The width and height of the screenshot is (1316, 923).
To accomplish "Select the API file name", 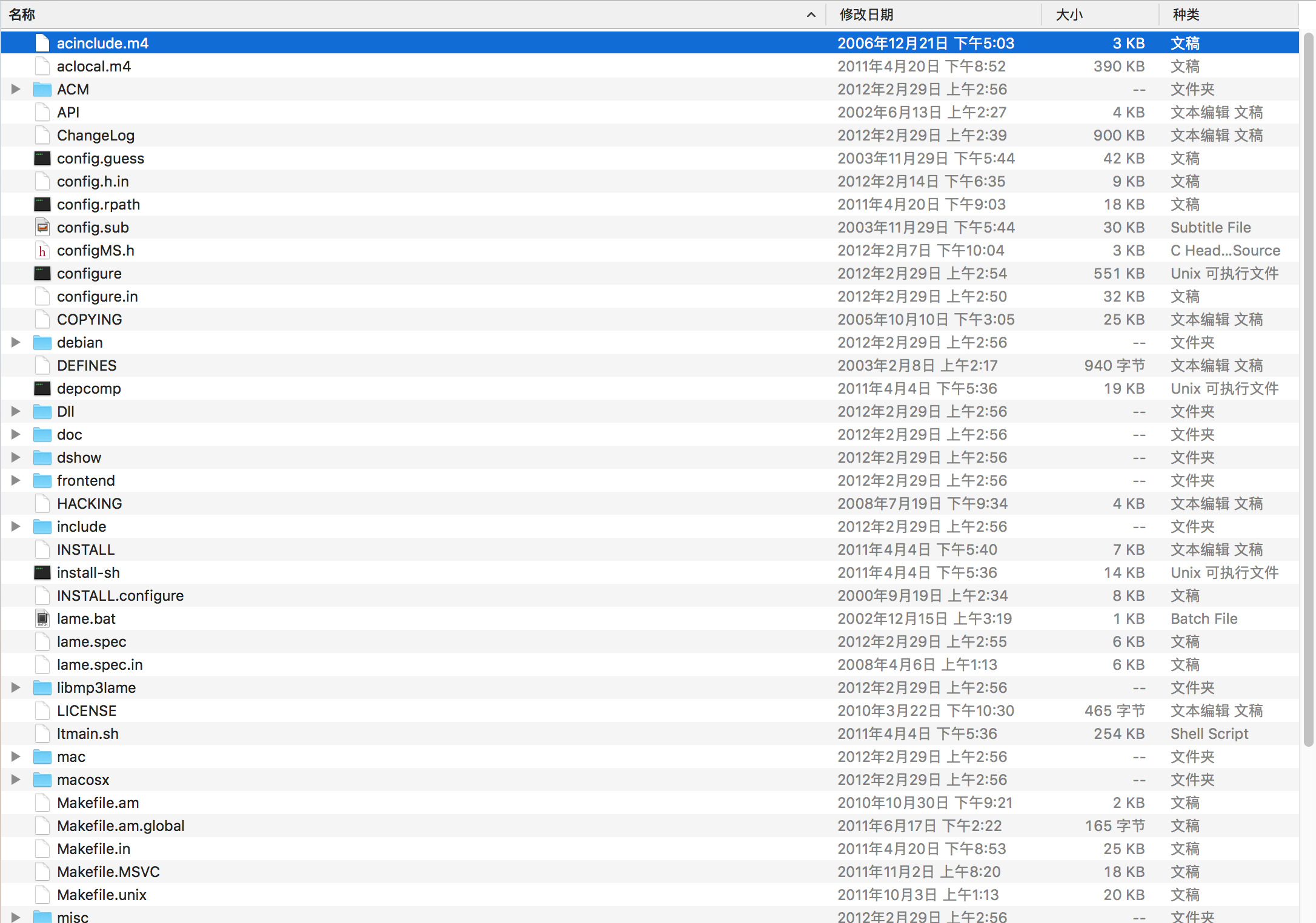I will coord(68,112).
